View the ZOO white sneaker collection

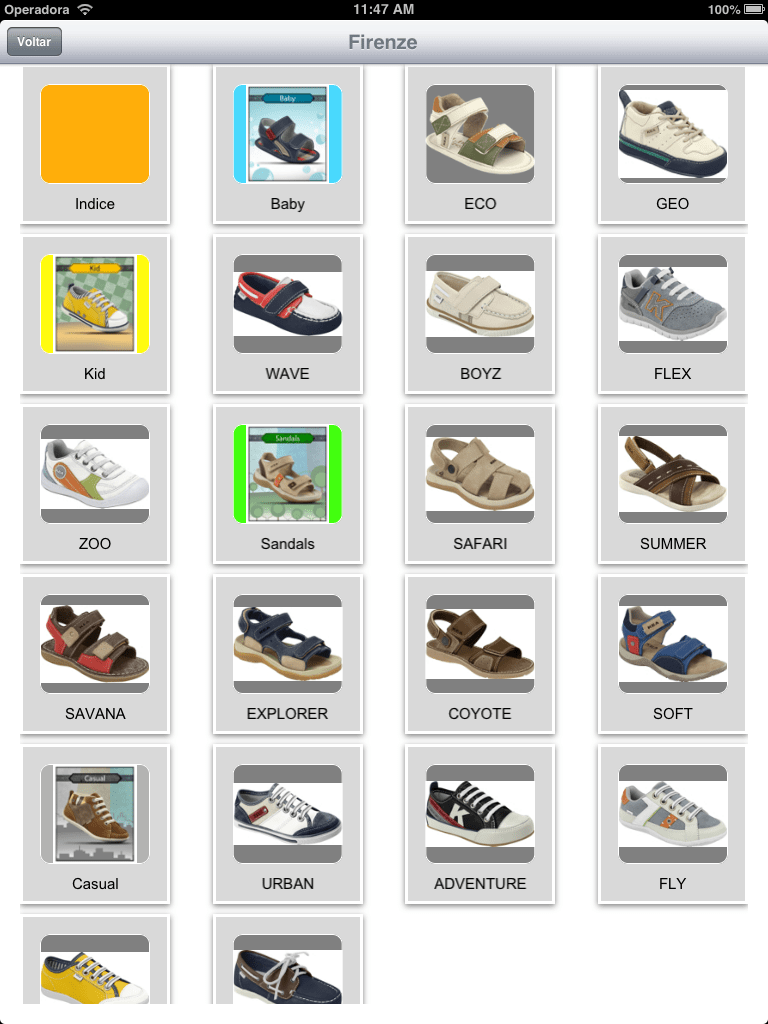pyautogui.click(x=95, y=484)
